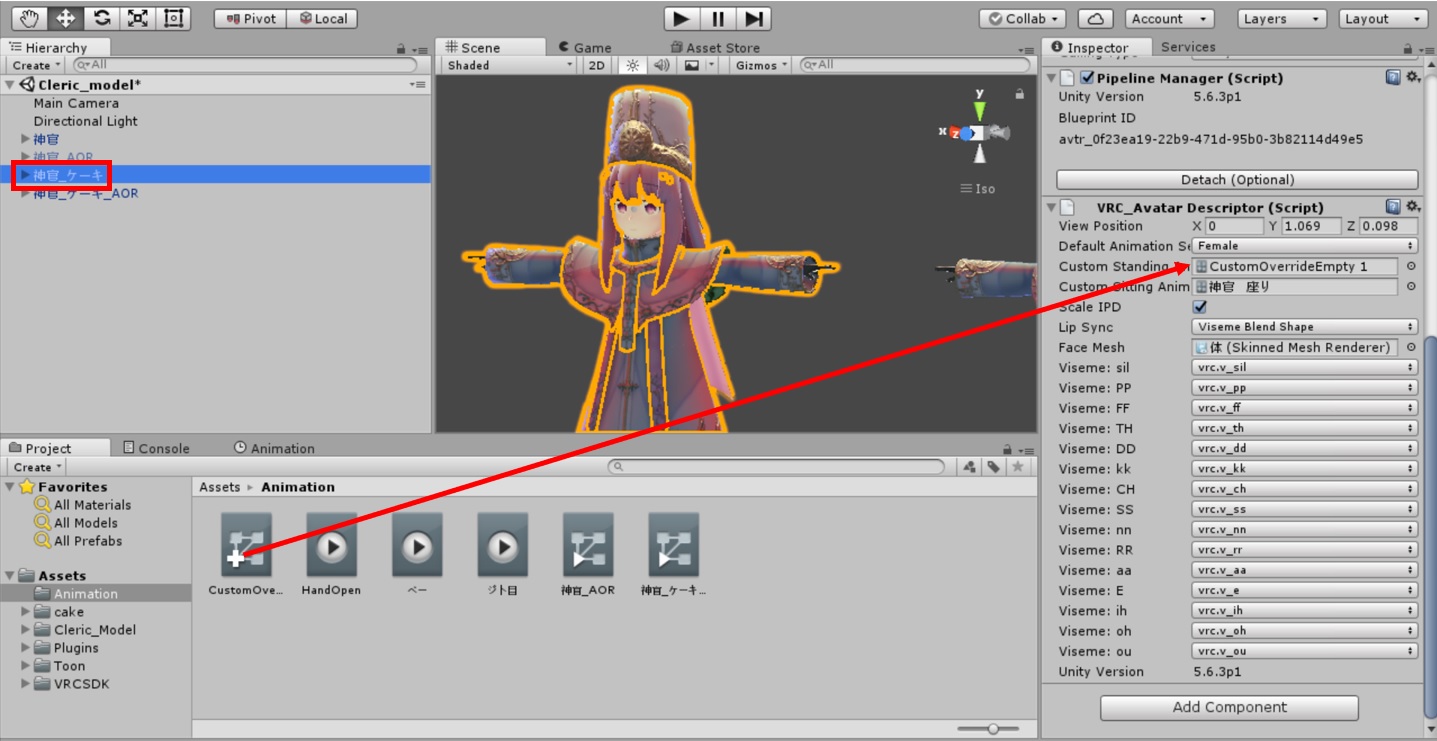
Task: Switch to the Console tab
Action: tap(156, 448)
